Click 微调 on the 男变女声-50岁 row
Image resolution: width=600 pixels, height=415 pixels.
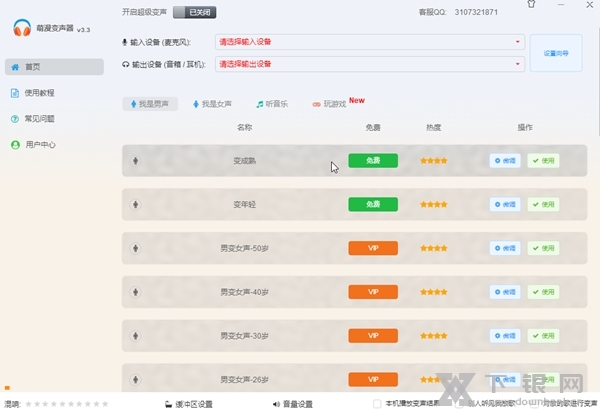pos(505,248)
